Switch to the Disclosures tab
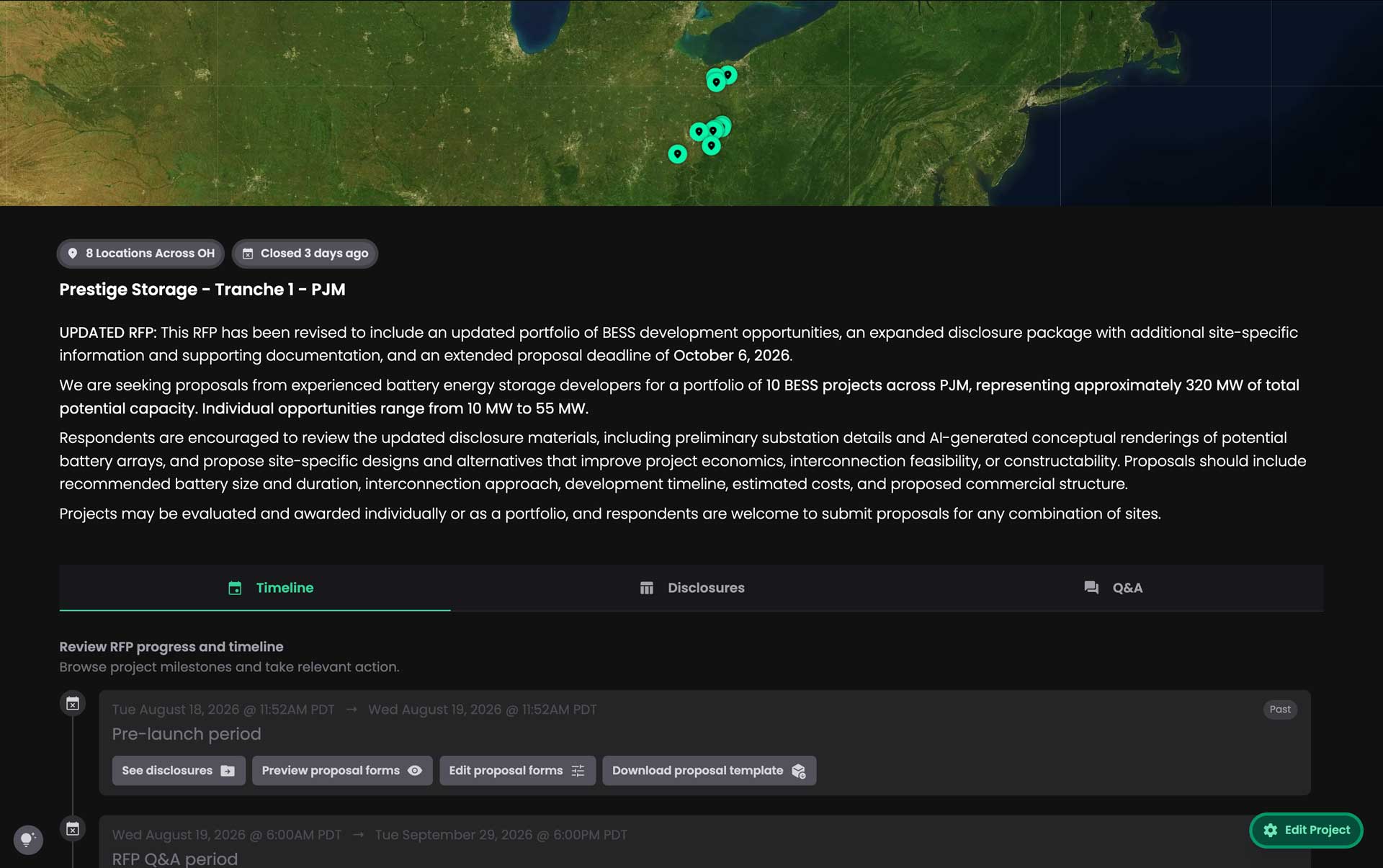Screen dimensions: 1383x868 coord(691,588)
